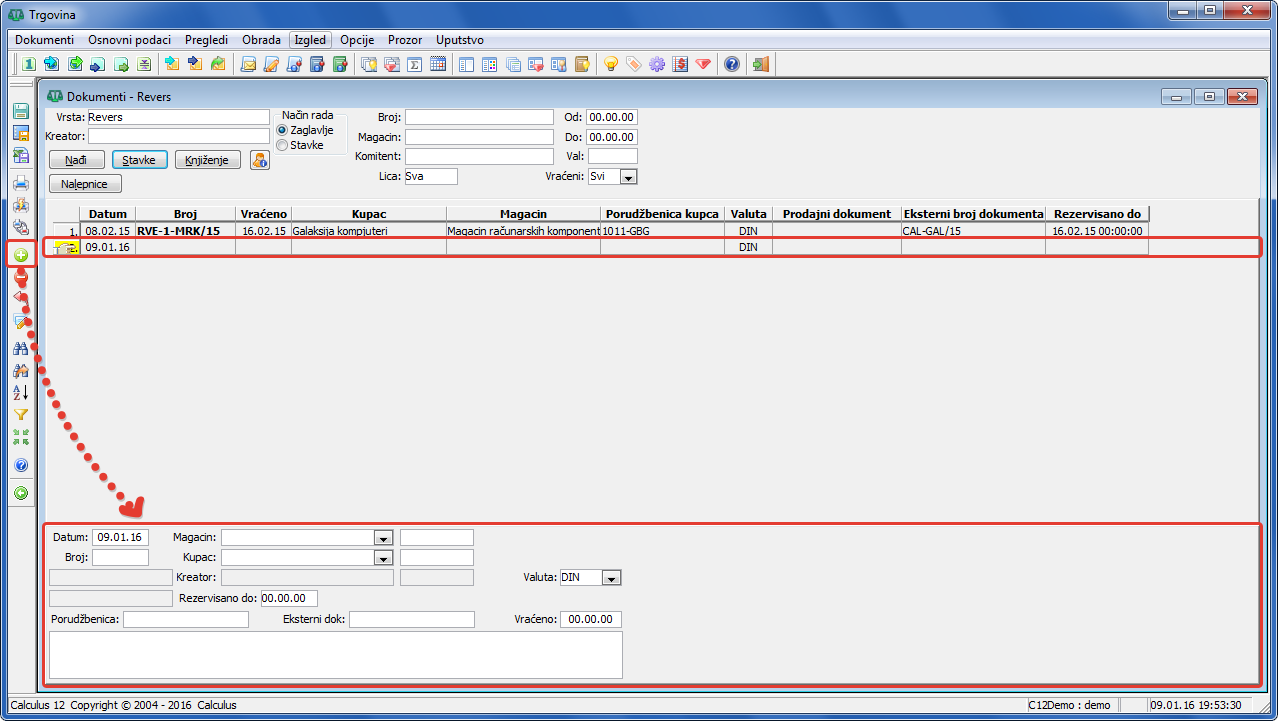
Task: Click the red minus delete-record icon
Action: [x=20, y=277]
